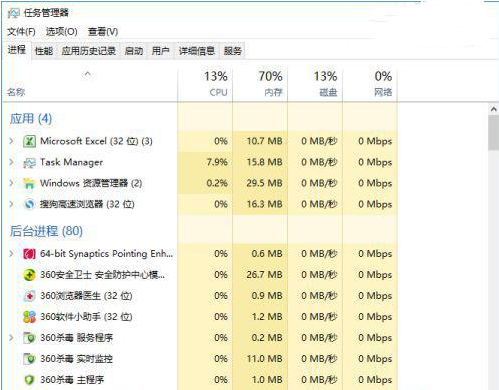
Task: Sort by the 网络 column header
Action: pos(370,84)
